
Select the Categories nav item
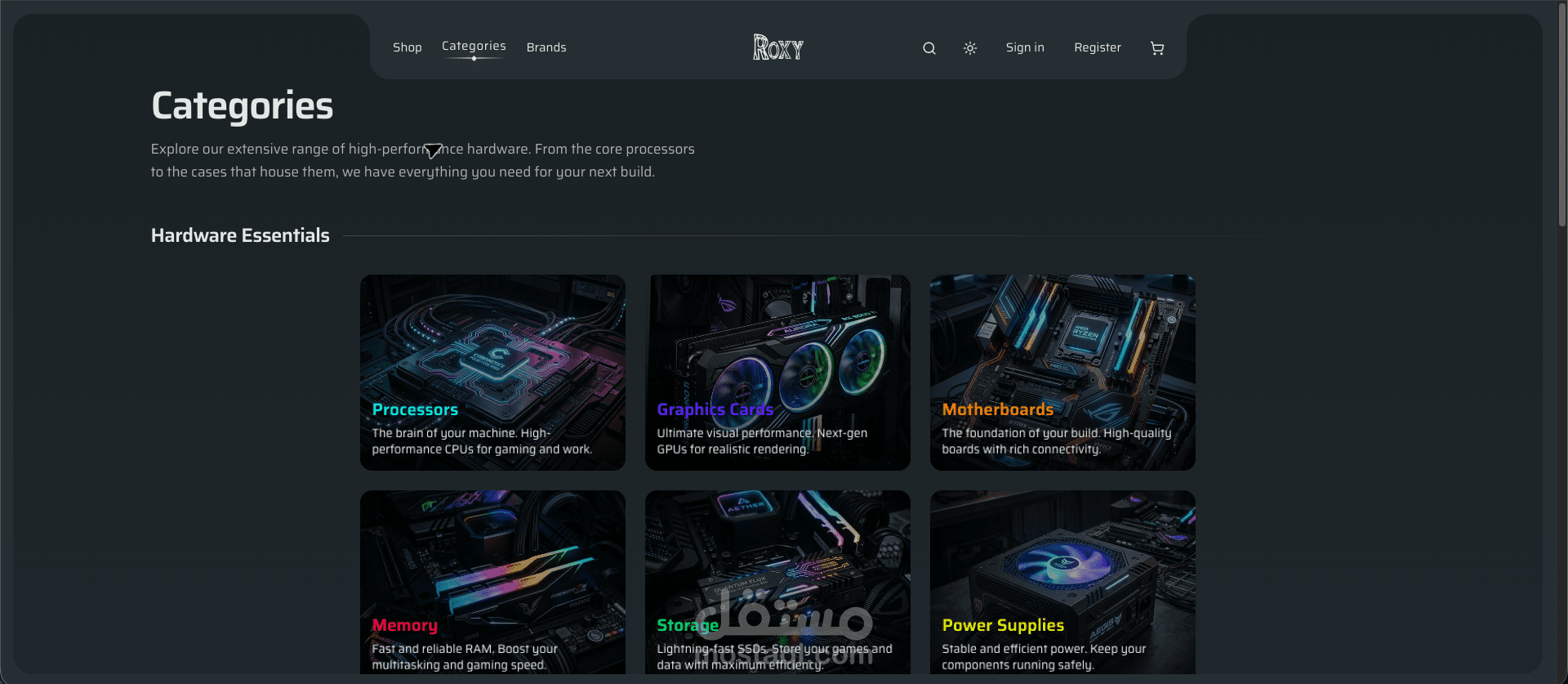coord(474,47)
